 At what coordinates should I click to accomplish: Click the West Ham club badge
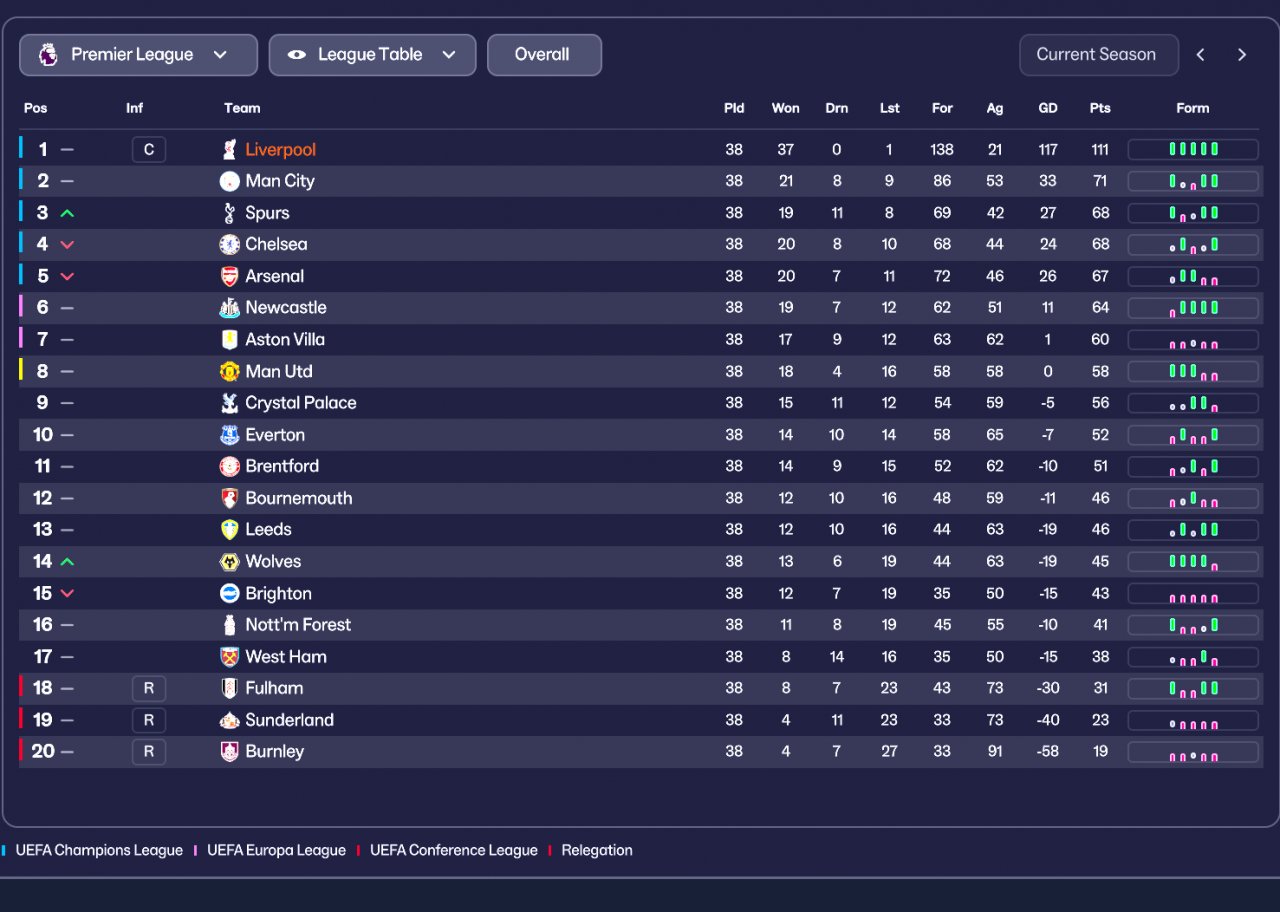pos(230,657)
